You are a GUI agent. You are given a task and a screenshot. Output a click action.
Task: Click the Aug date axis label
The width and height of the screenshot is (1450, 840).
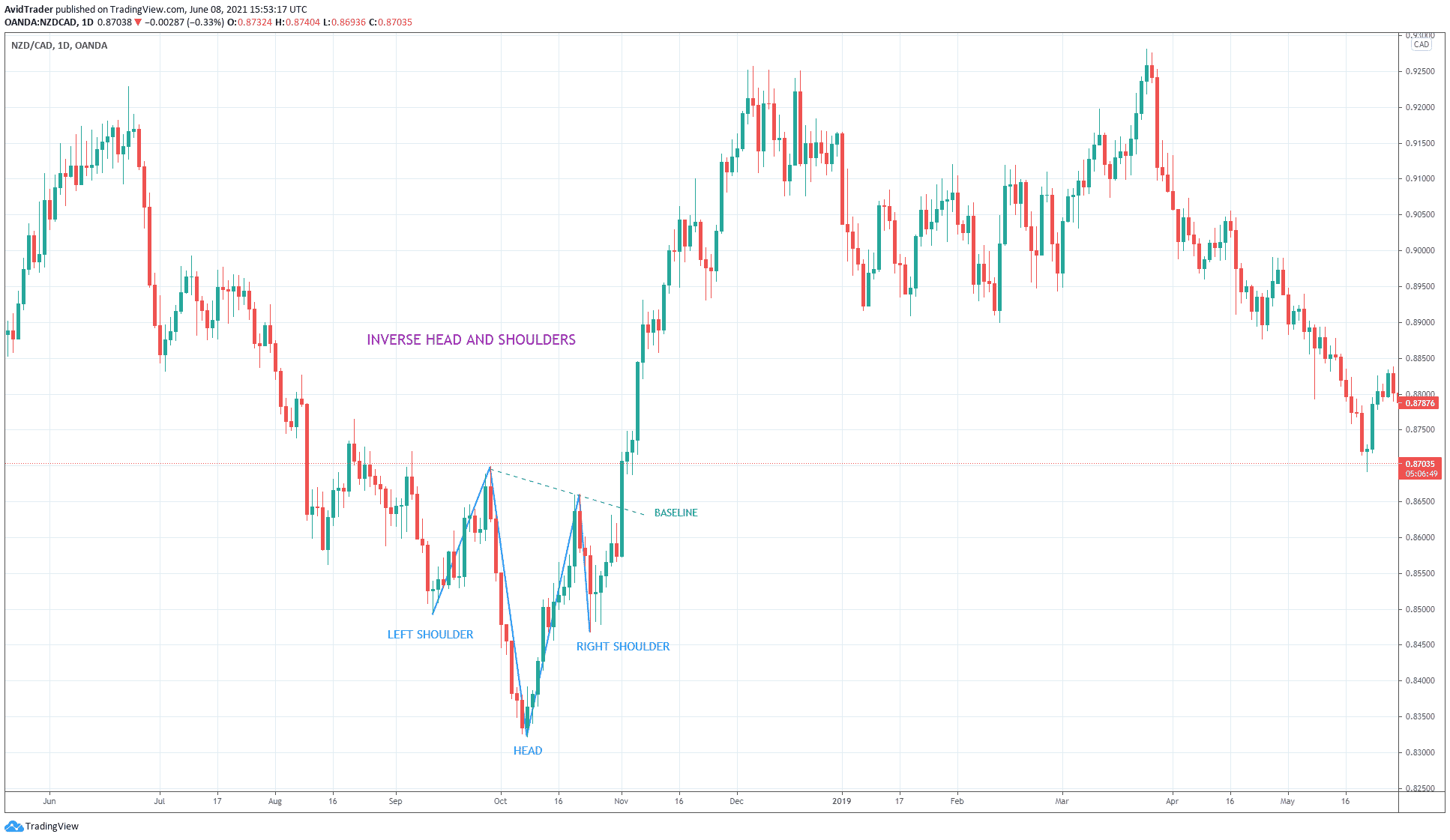click(275, 801)
